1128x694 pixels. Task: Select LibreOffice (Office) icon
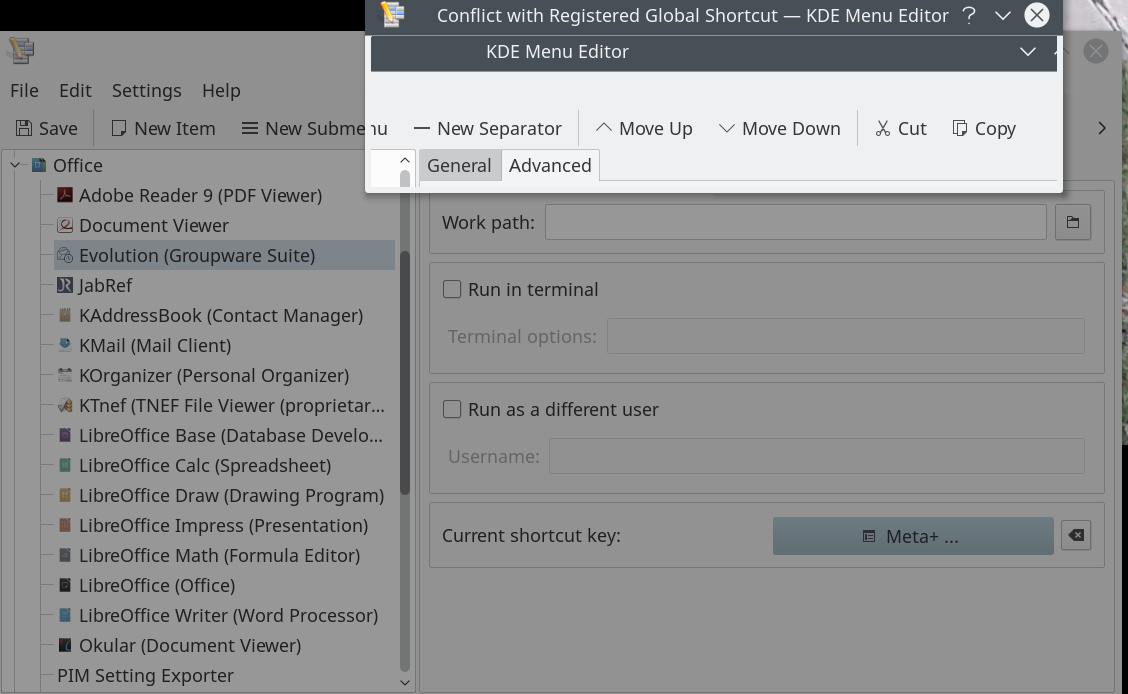pos(65,585)
